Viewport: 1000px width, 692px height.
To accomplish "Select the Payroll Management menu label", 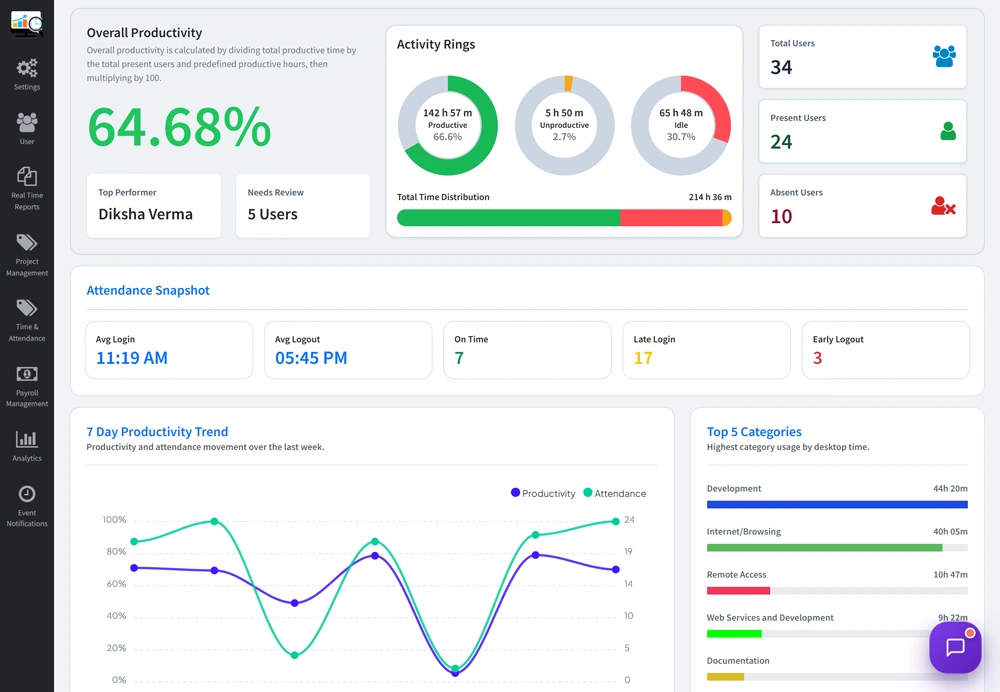I will pyautogui.click(x=27, y=398).
